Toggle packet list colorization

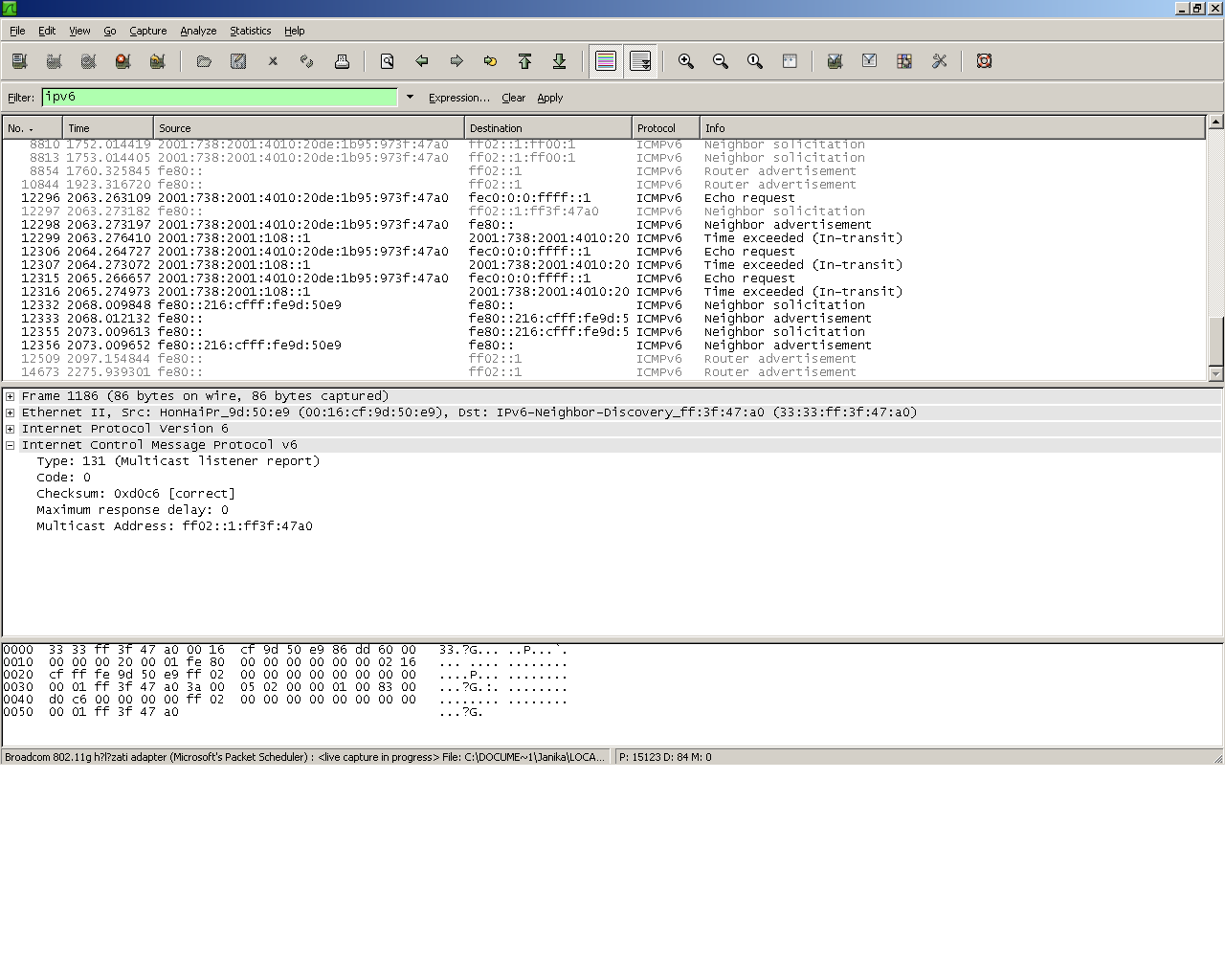coord(605,60)
